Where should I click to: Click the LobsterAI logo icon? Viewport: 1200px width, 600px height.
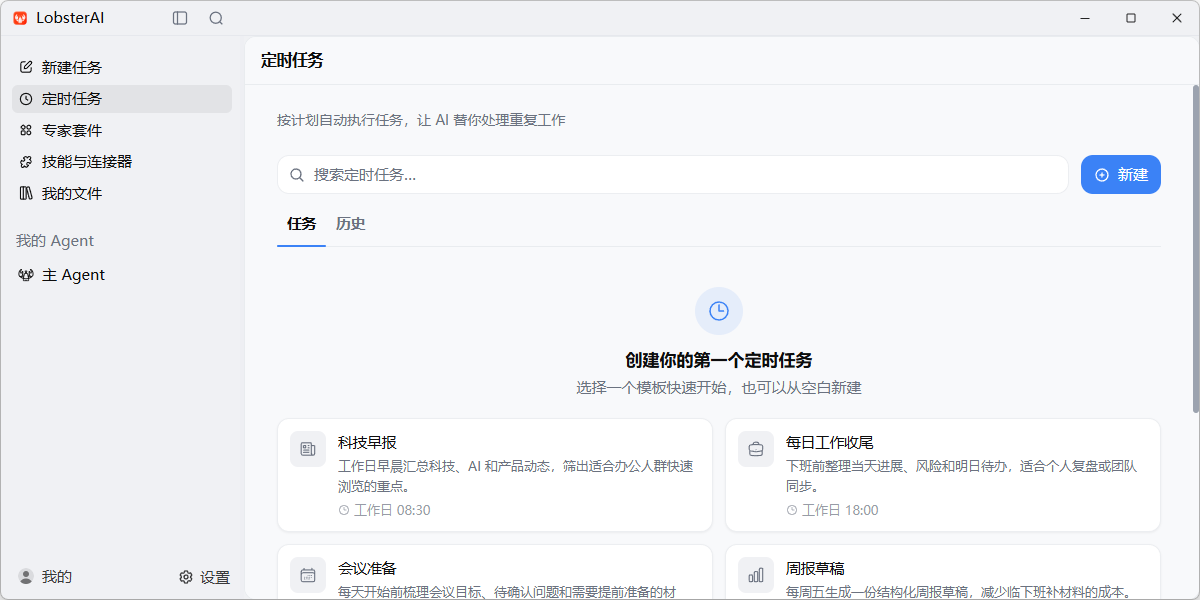tap(20, 18)
